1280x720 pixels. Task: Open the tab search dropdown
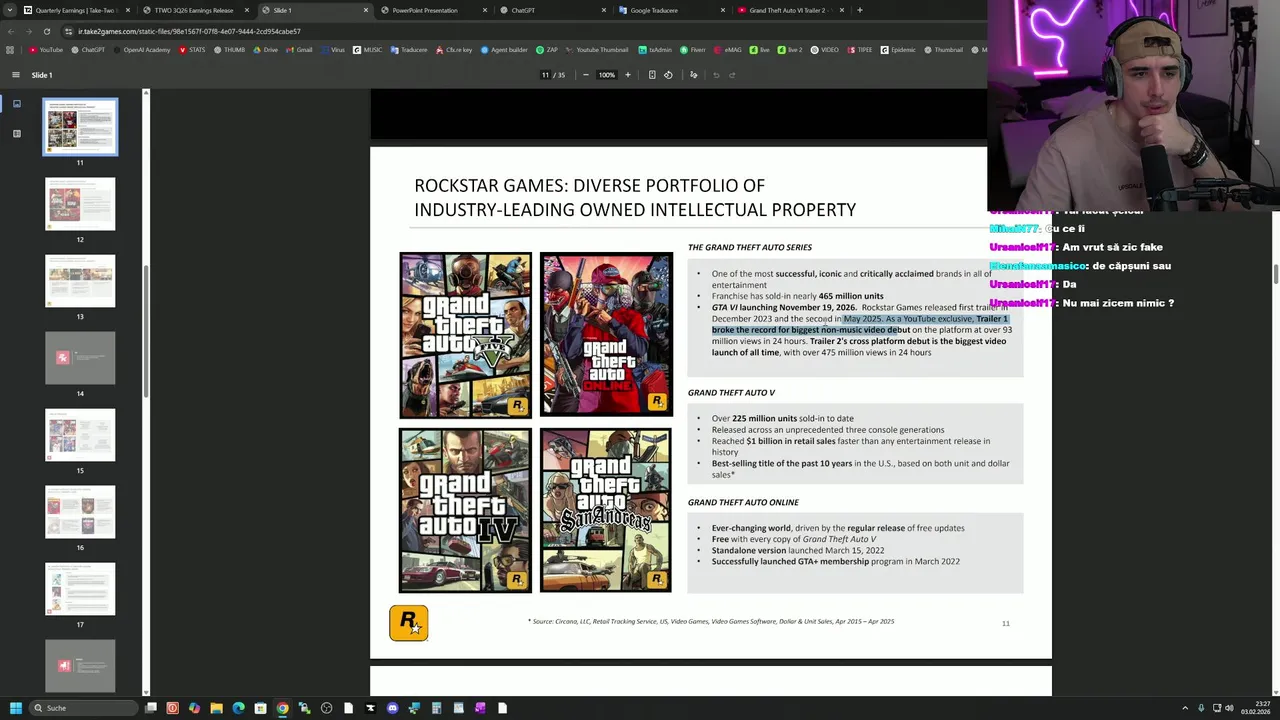tap(10, 10)
